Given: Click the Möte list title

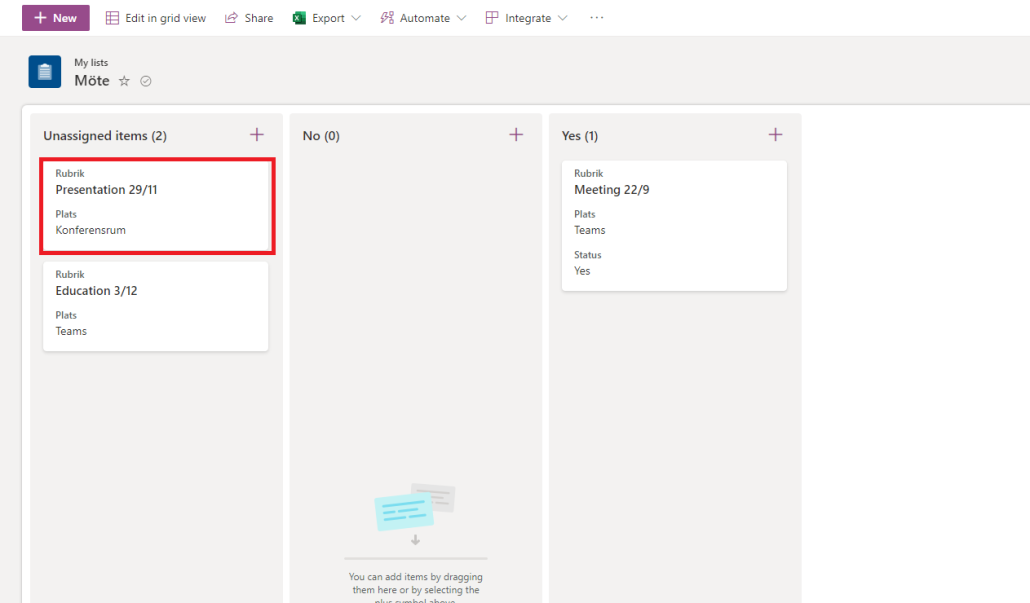Looking at the screenshot, I should pos(92,80).
